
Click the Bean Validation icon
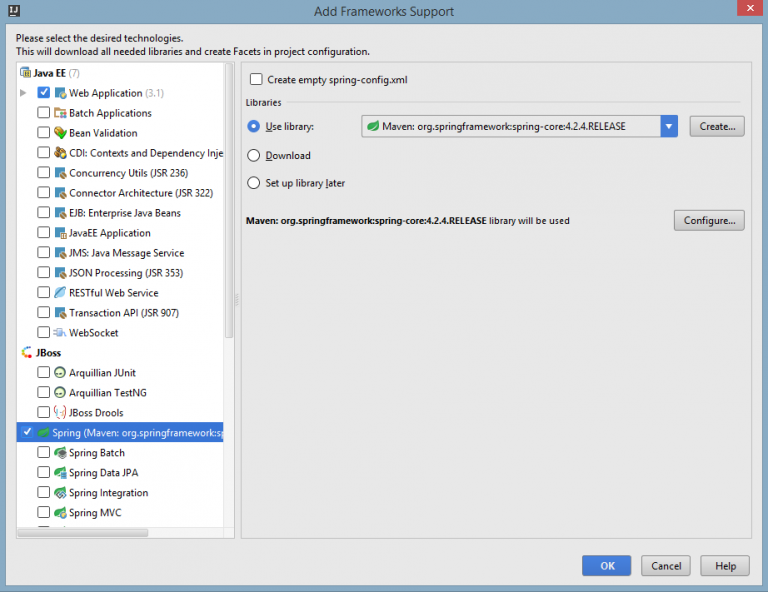pyautogui.click(x=60, y=133)
